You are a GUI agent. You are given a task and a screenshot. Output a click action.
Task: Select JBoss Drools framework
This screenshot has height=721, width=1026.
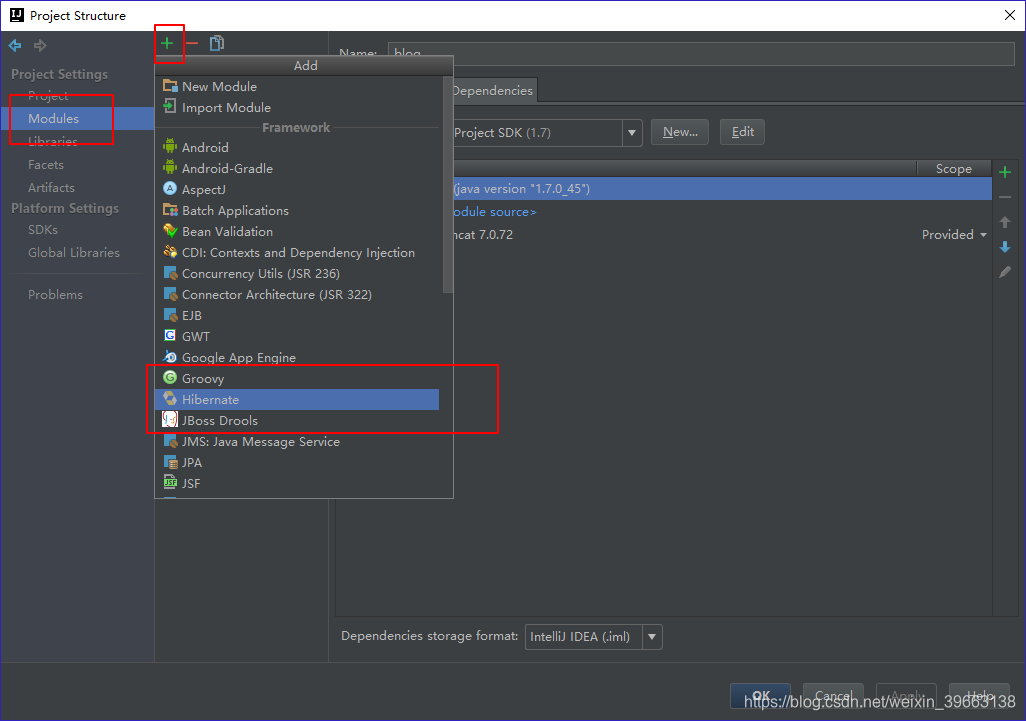pyautogui.click(x=299, y=421)
